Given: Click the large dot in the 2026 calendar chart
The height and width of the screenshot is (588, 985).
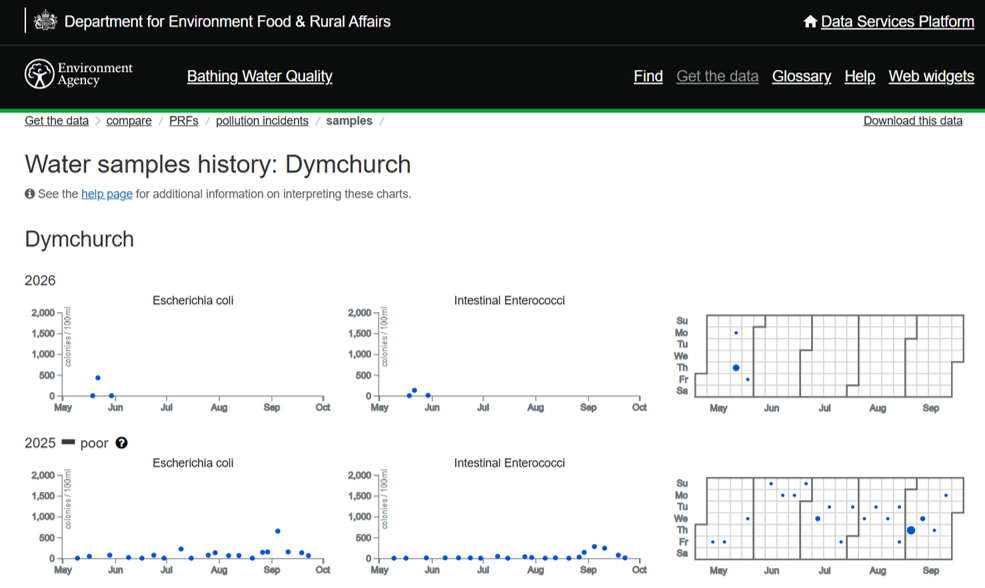Looking at the screenshot, I should click(x=736, y=368).
